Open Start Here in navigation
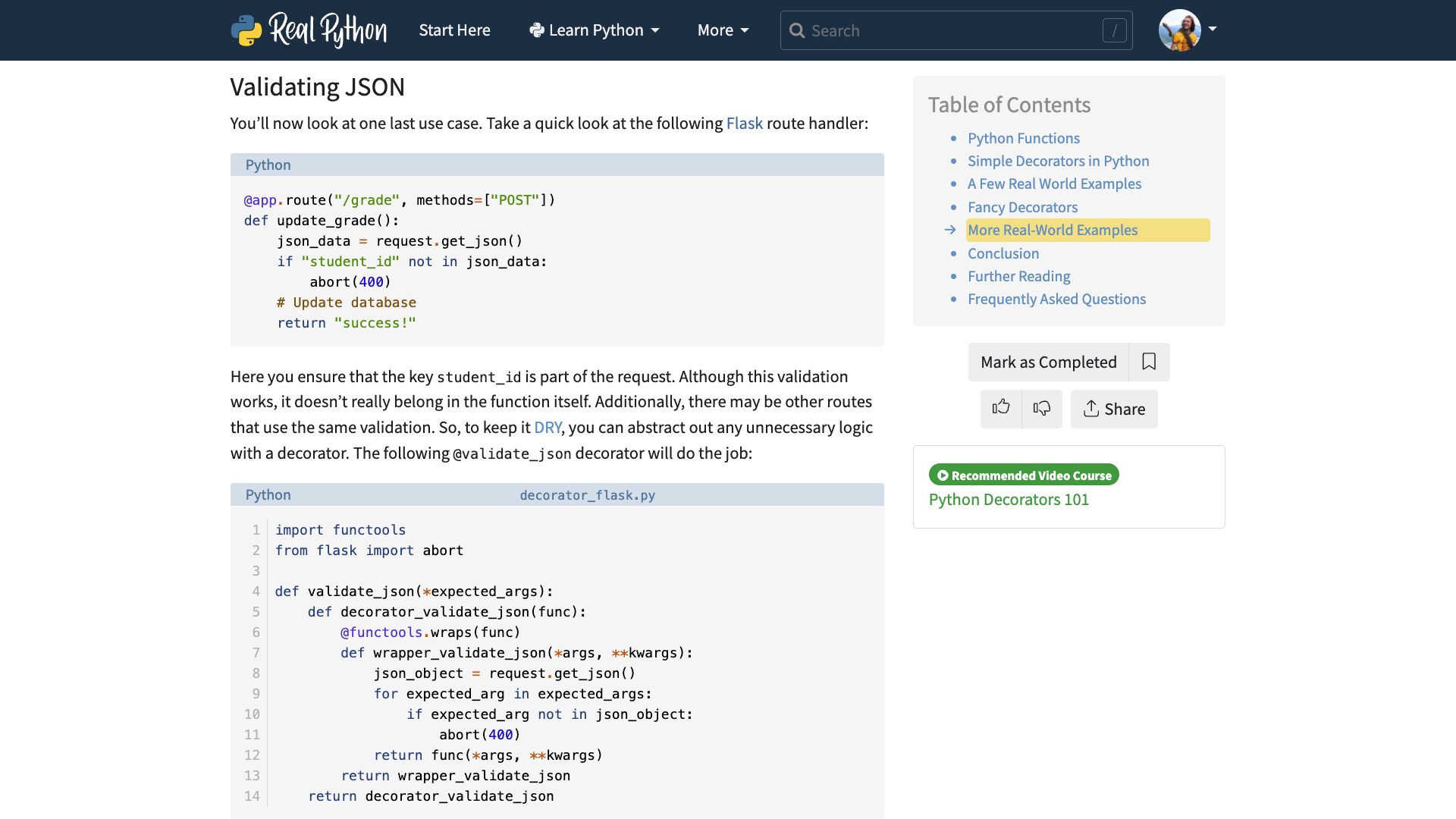Viewport: 1456px width, 819px height. 454,30
